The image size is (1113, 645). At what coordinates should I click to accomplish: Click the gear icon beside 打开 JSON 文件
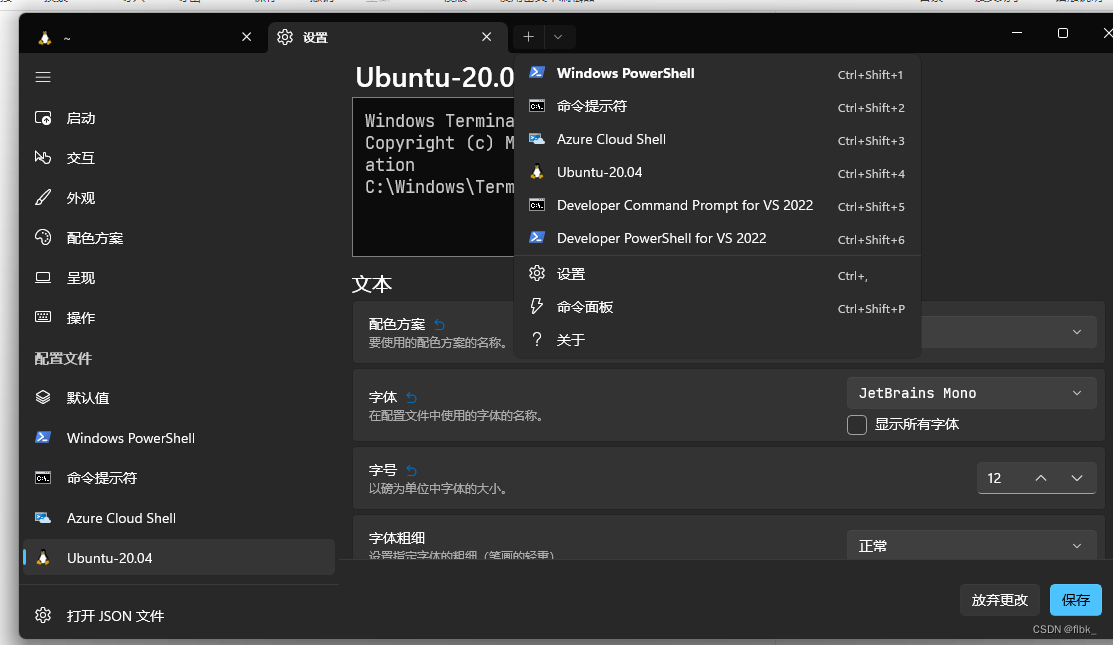coord(43,615)
